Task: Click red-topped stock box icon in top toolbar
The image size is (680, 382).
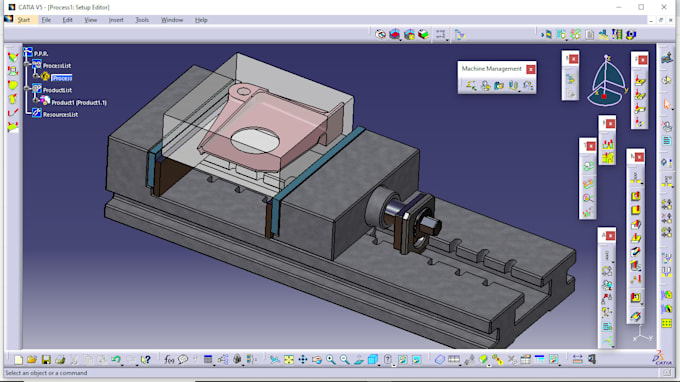Action: 395,34
